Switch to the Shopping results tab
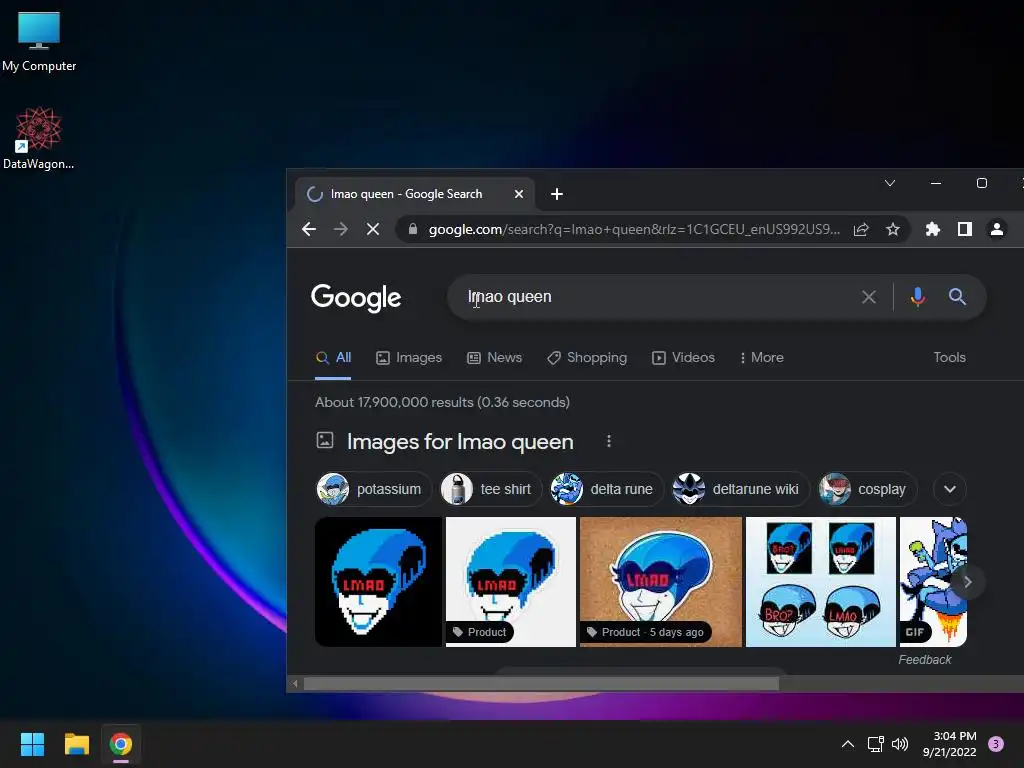1024x768 pixels. point(587,357)
